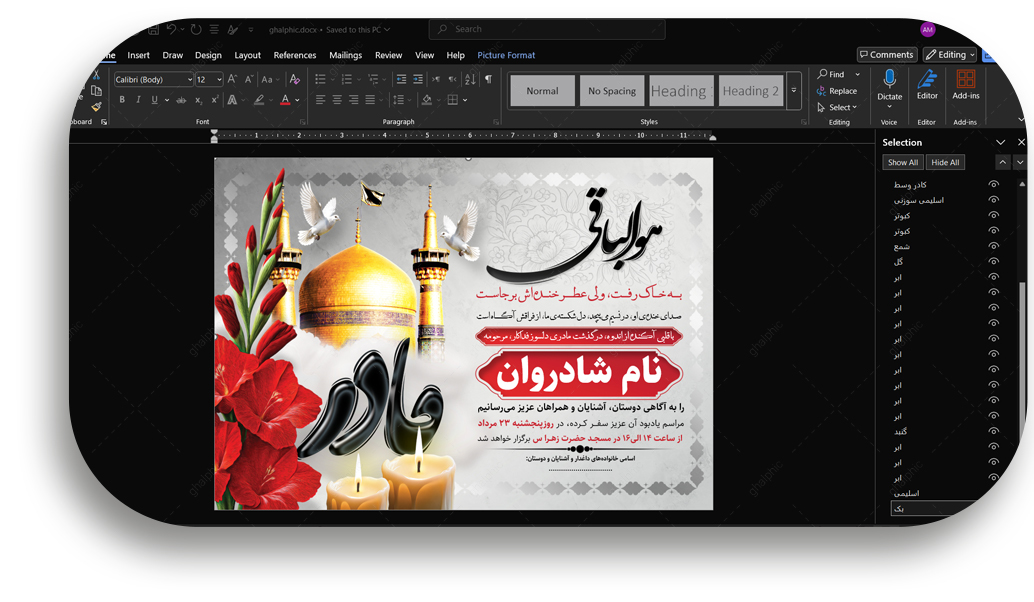Hide the کادر وسط layer
The height and width of the screenshot is (602, 1034).
click(993, 185)
